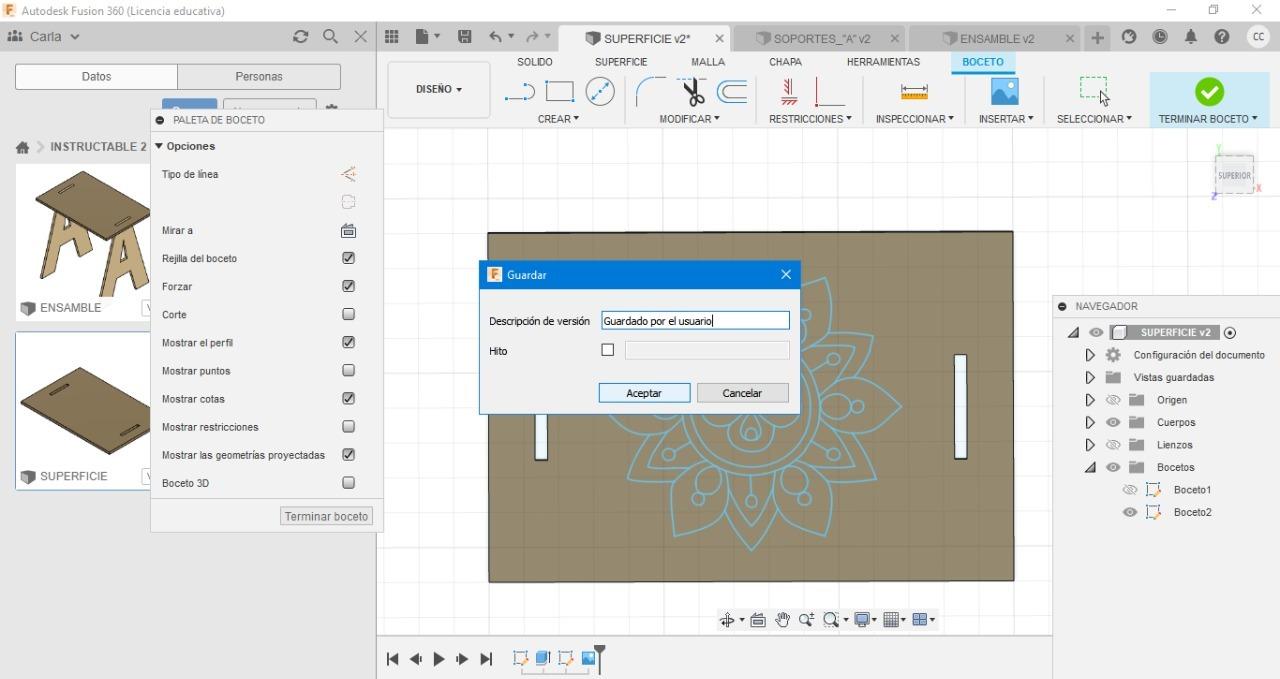
Task: Click the Undo arrow
Action: (x=495, y=36)
